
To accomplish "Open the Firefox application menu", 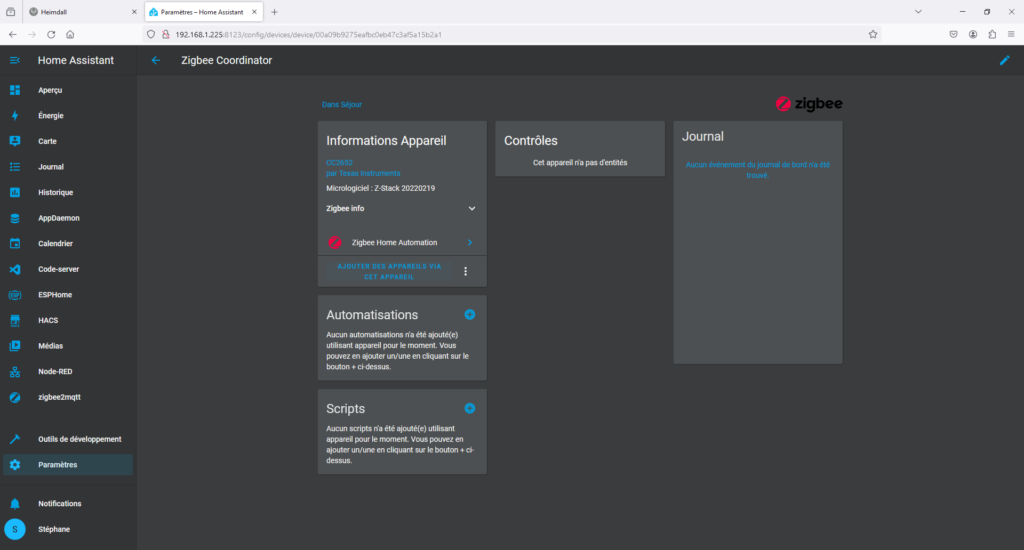I will [1011, 35].
